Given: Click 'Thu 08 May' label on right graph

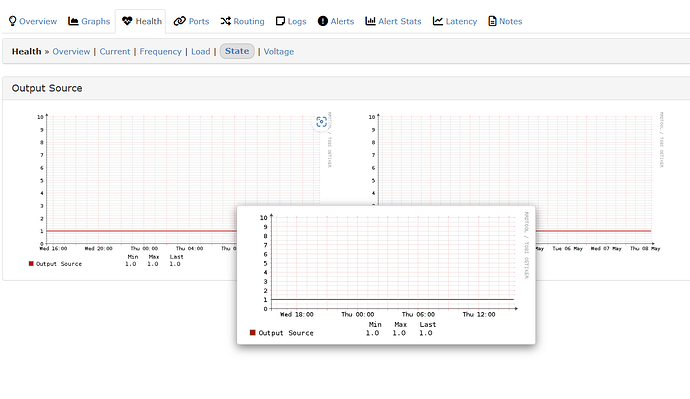Looking at the screenshot, I should click(645, 249).
